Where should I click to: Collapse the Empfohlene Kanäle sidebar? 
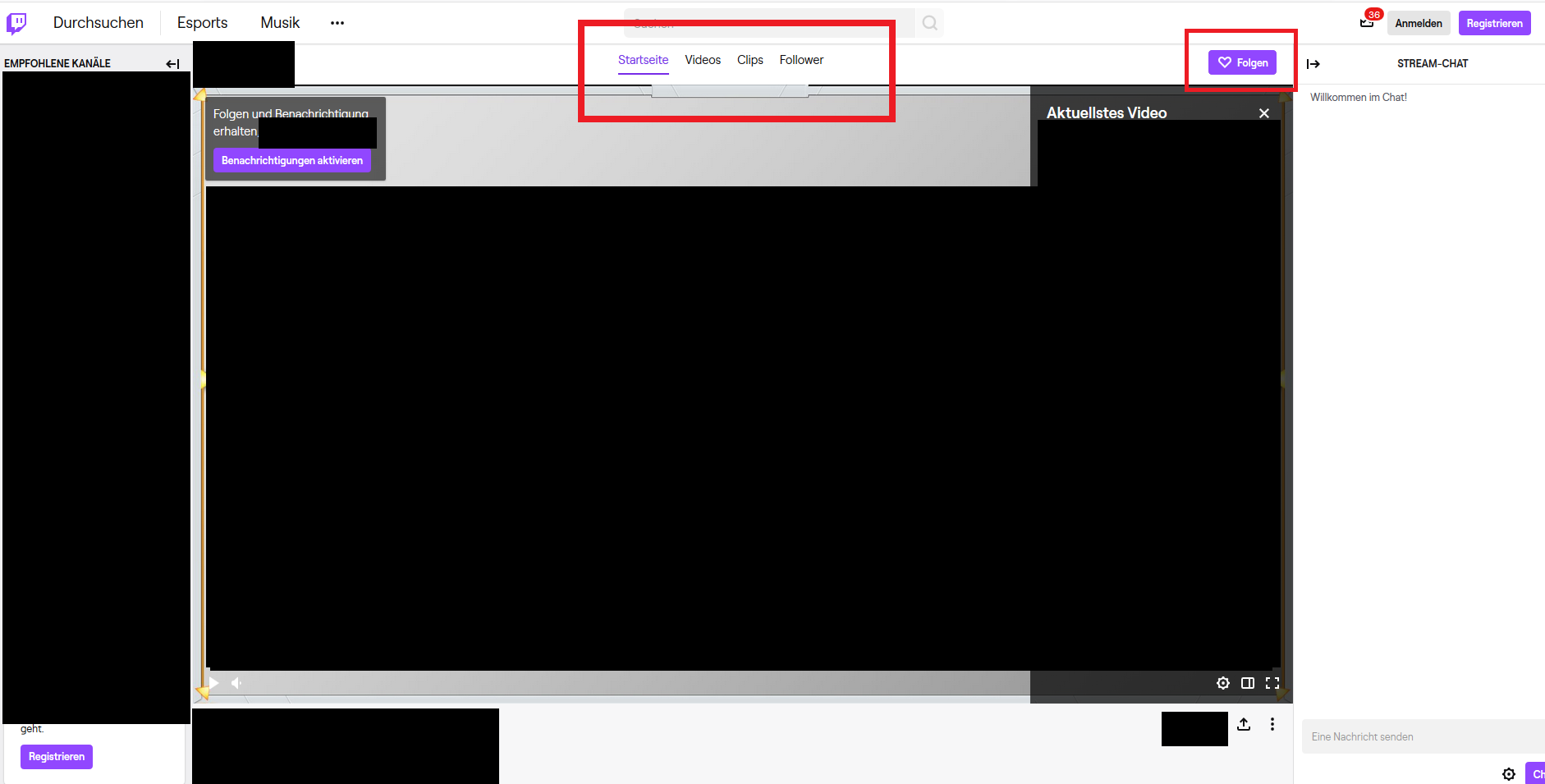172,64
